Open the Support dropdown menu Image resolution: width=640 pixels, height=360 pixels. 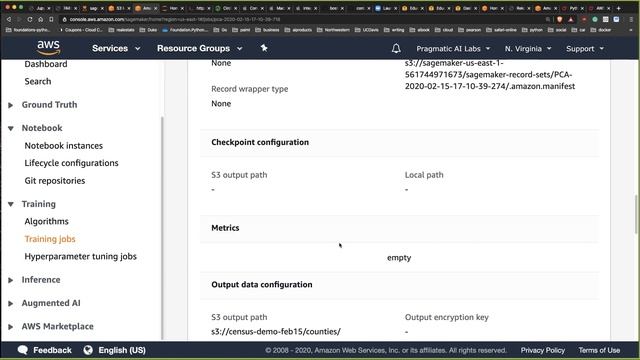pos(585,49)
